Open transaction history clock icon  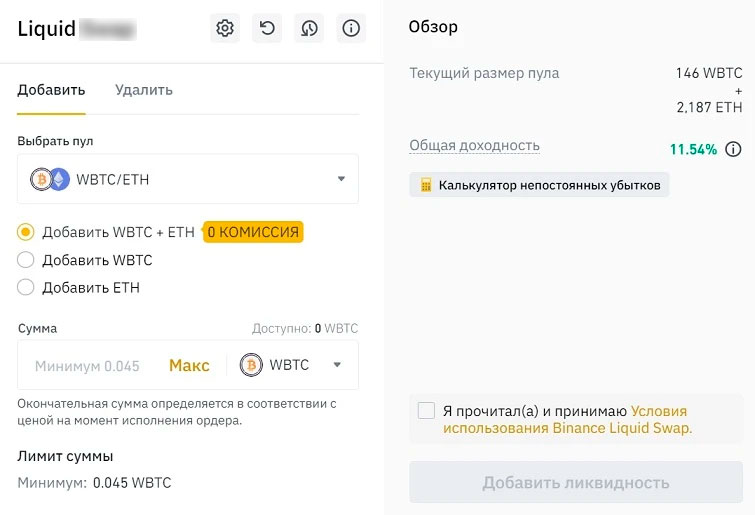pyautogui.click(x=309, y=29)
